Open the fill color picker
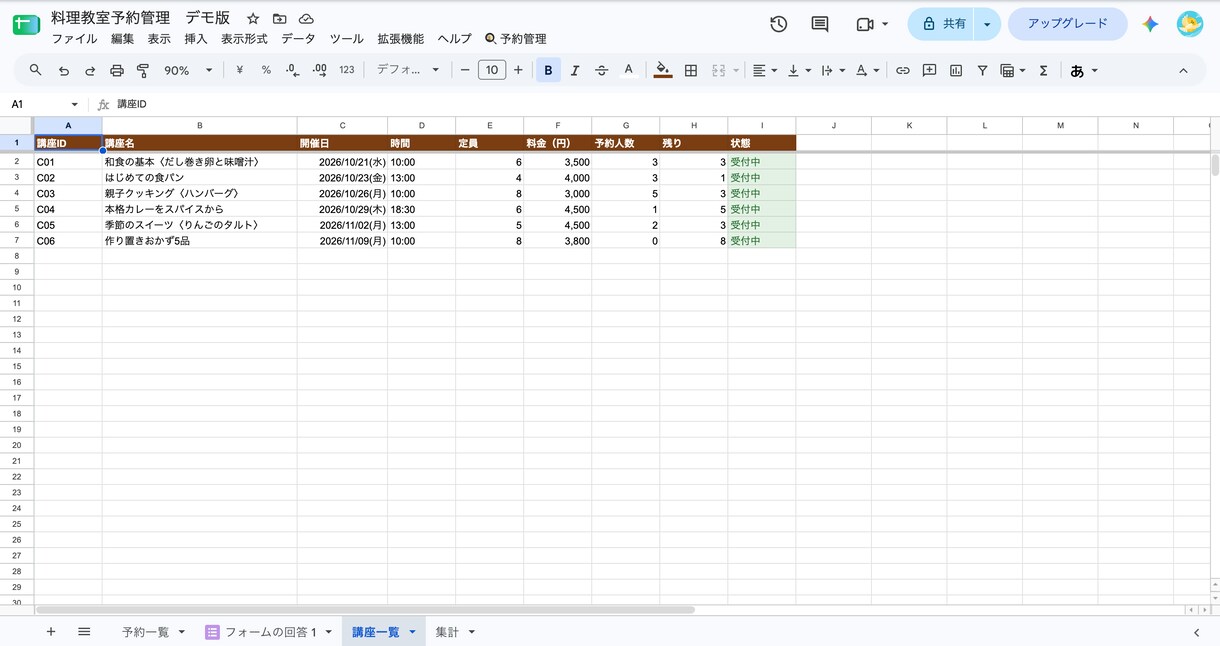Screen dimensions: 1220x646 click(x=663, y=70)
